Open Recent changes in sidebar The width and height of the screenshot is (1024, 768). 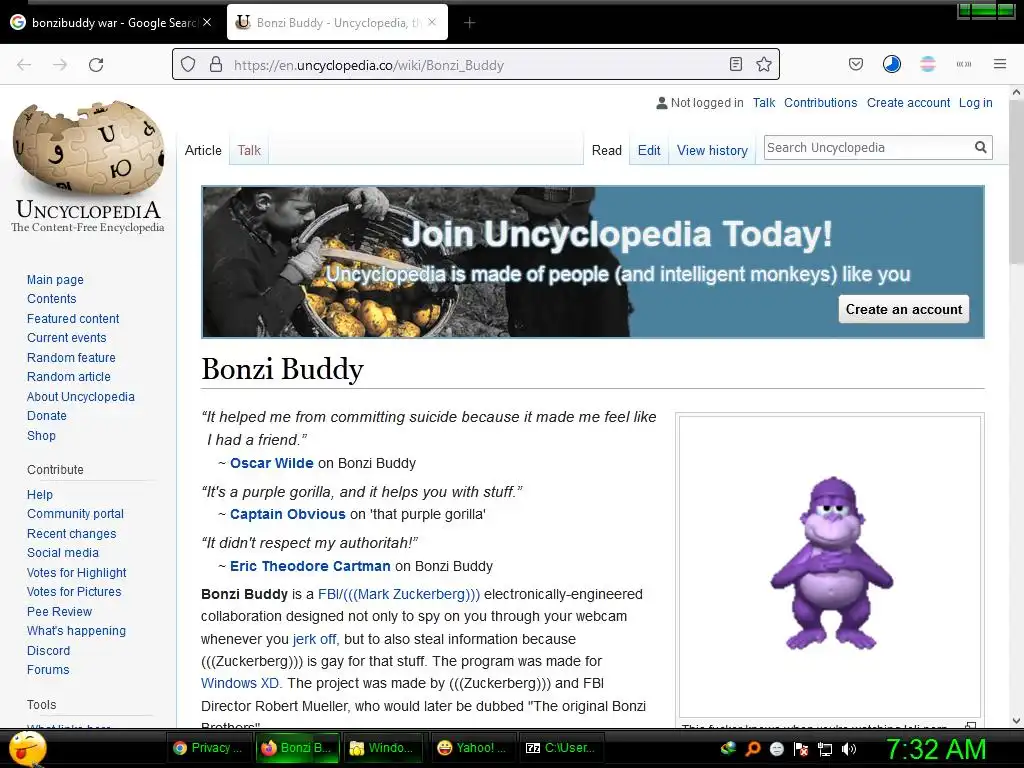[71, 534]
